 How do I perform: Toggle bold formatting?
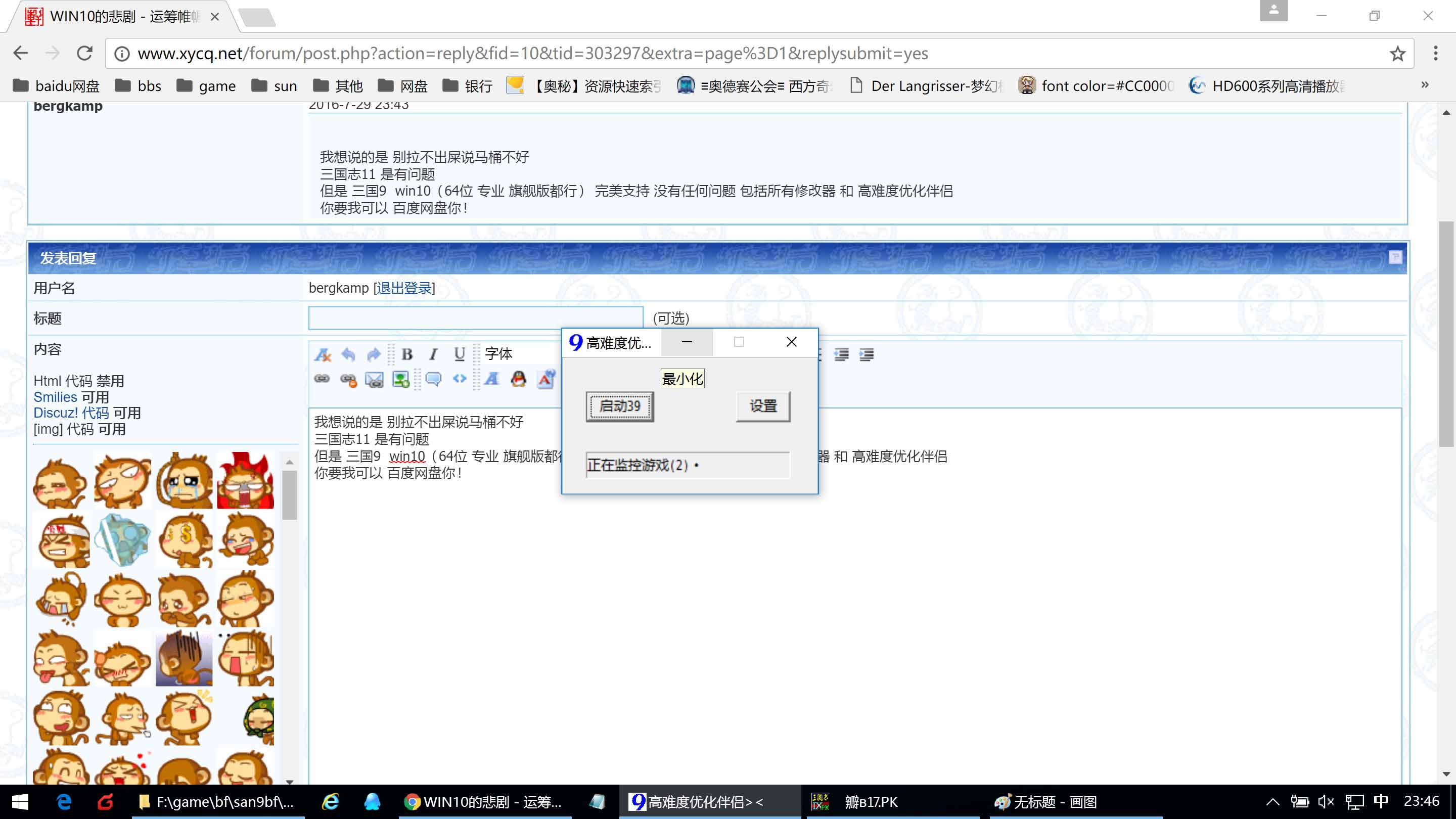pyautogui.click(x=407, y=354)
